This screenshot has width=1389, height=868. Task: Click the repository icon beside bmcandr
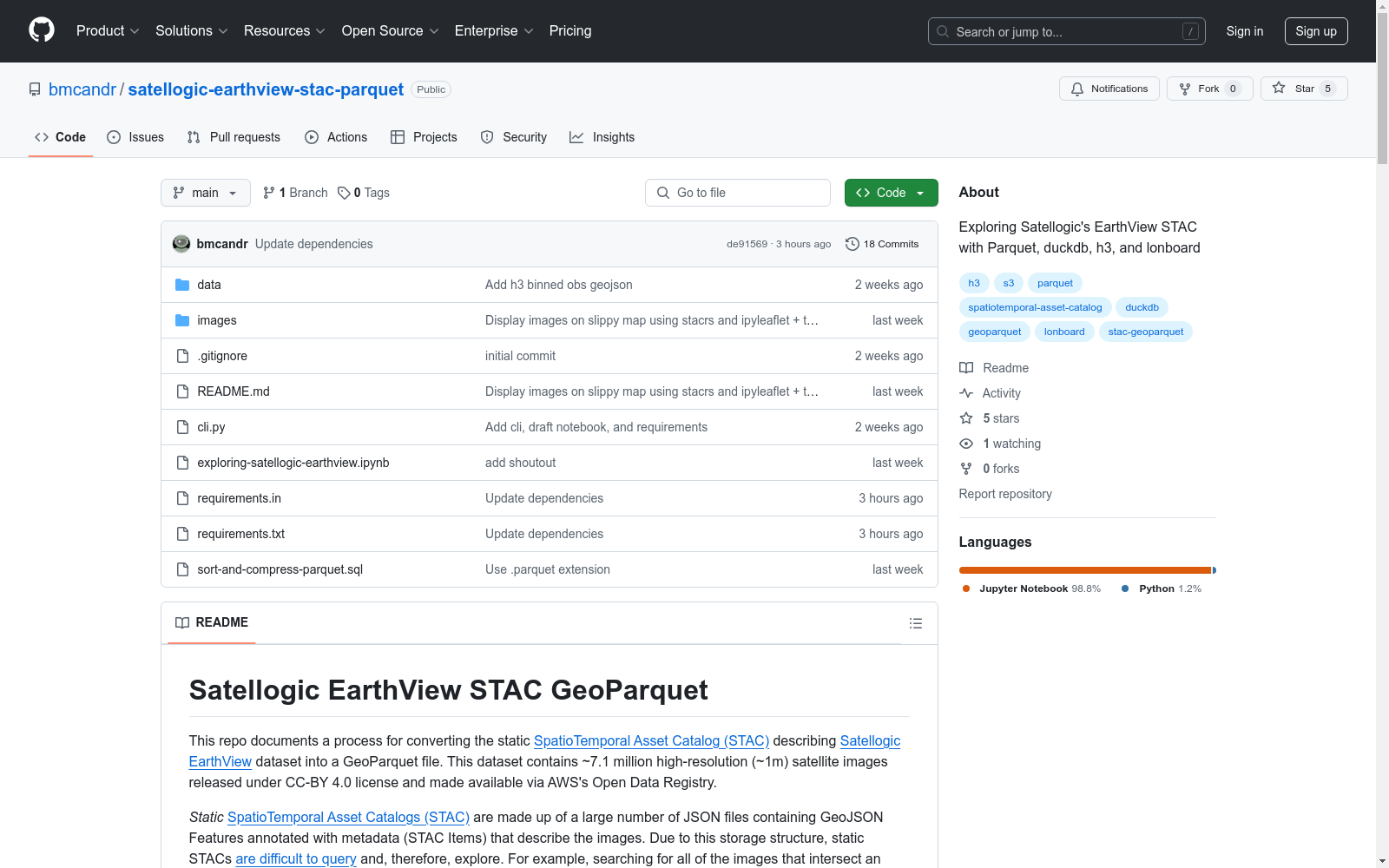[35, 89]
